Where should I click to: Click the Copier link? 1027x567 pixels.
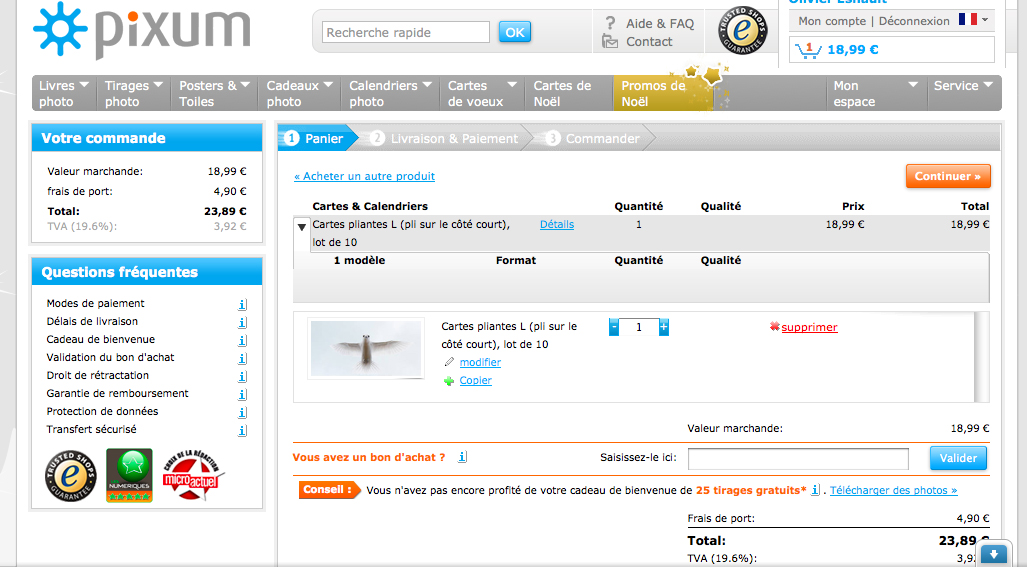click(476, 380)
